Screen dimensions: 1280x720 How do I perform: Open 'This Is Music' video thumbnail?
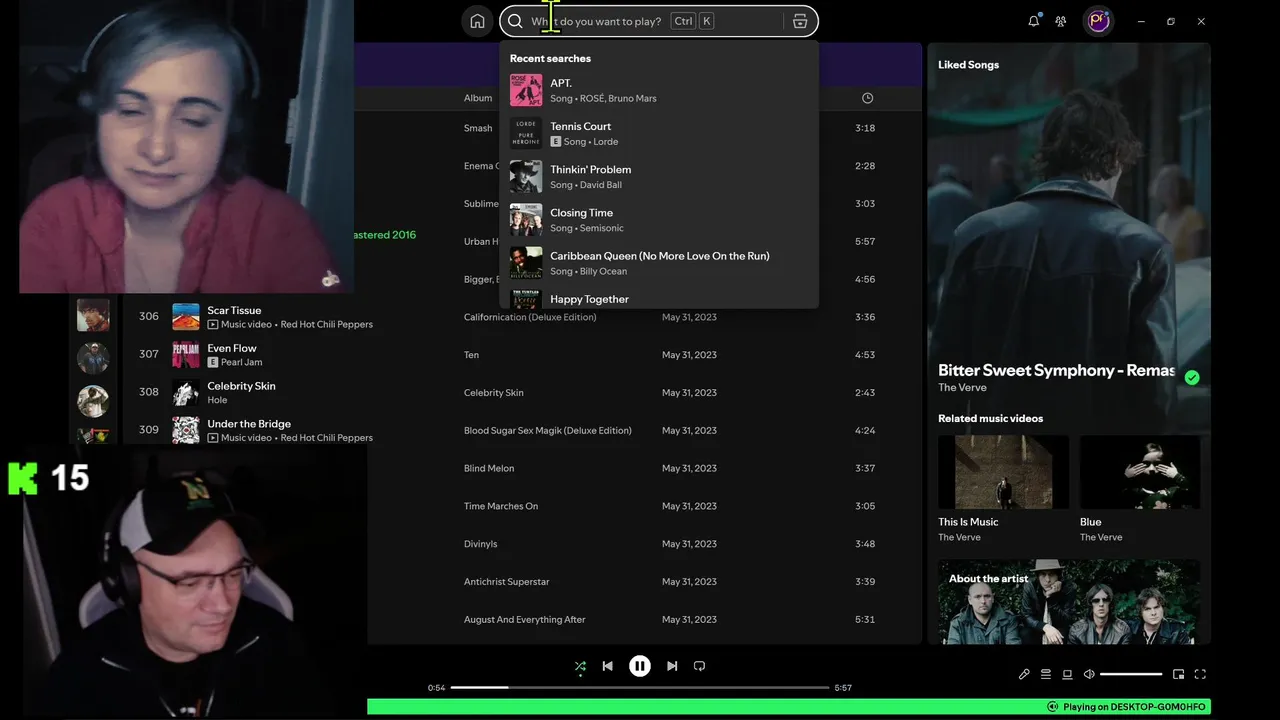1003,472
